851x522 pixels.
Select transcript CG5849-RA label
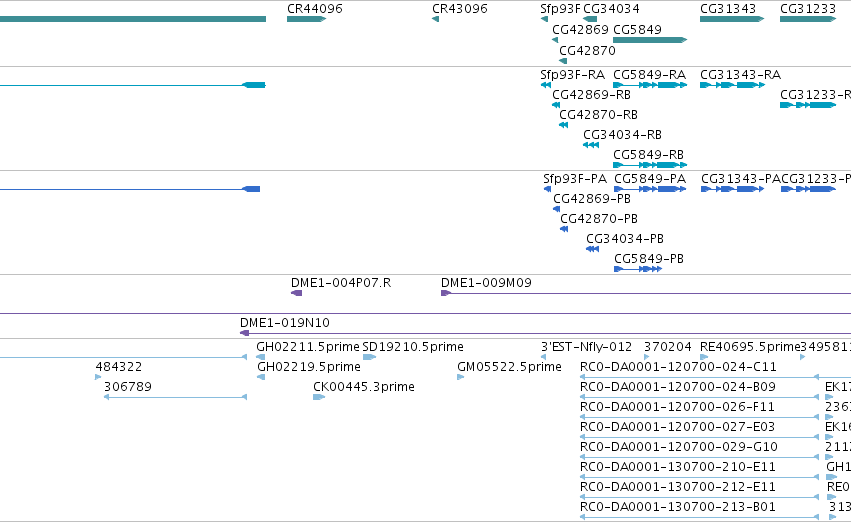(x=649, y=74)
